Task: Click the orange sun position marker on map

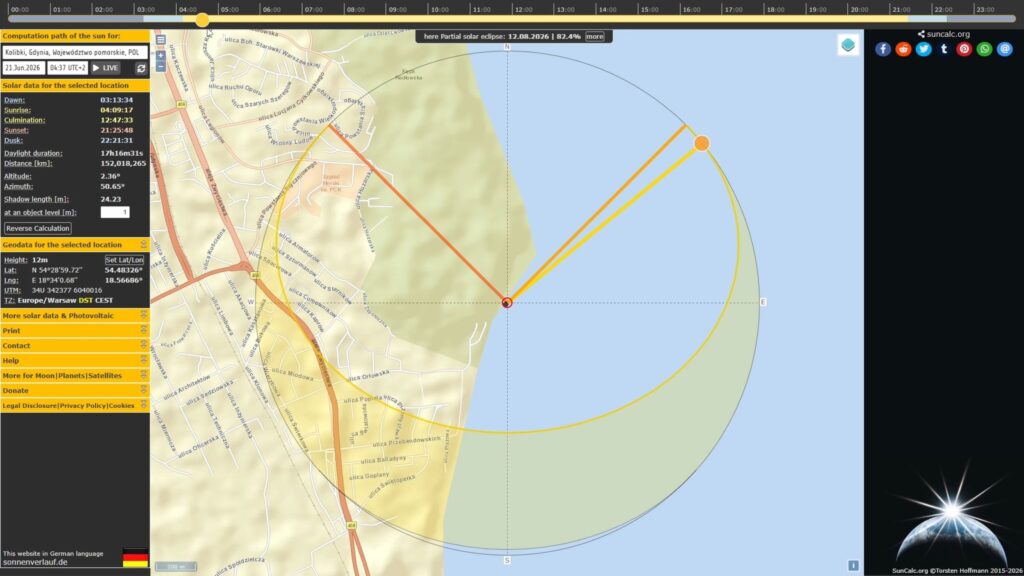Action: coord(701,143)
